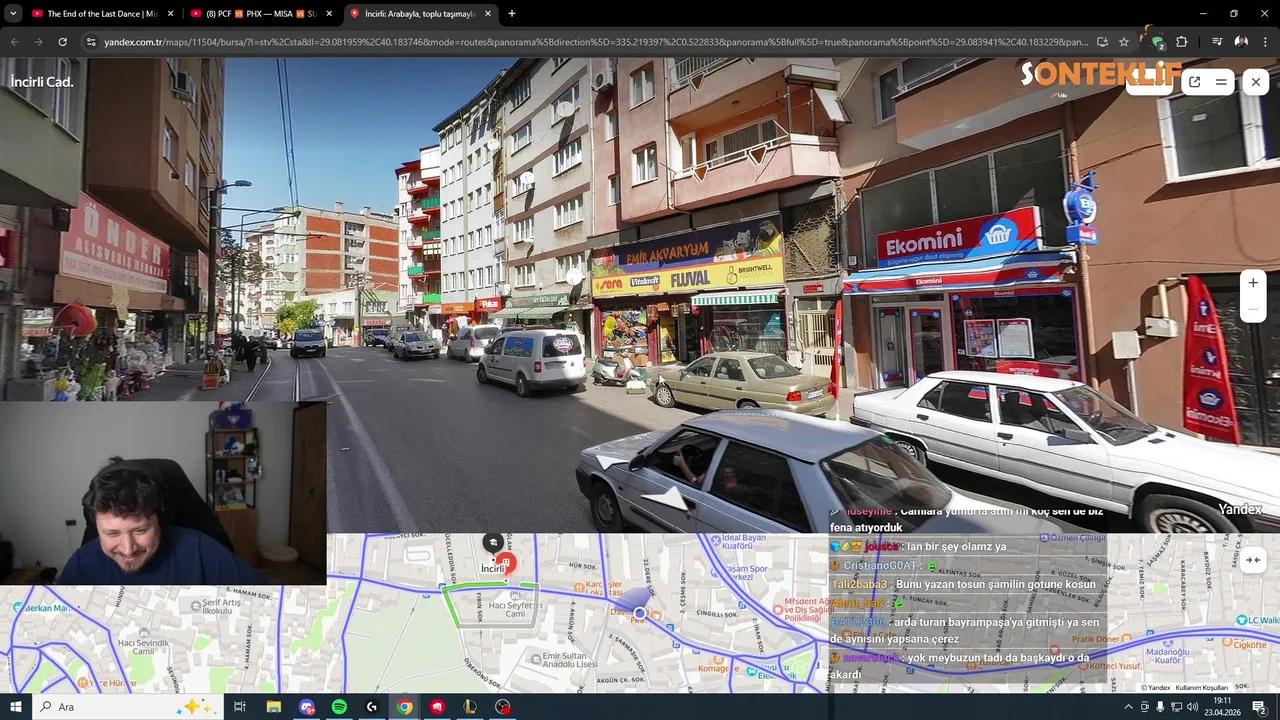Open Task View on the taskbar
Screen dimensions: 1280x720
[x=240, y=707]
